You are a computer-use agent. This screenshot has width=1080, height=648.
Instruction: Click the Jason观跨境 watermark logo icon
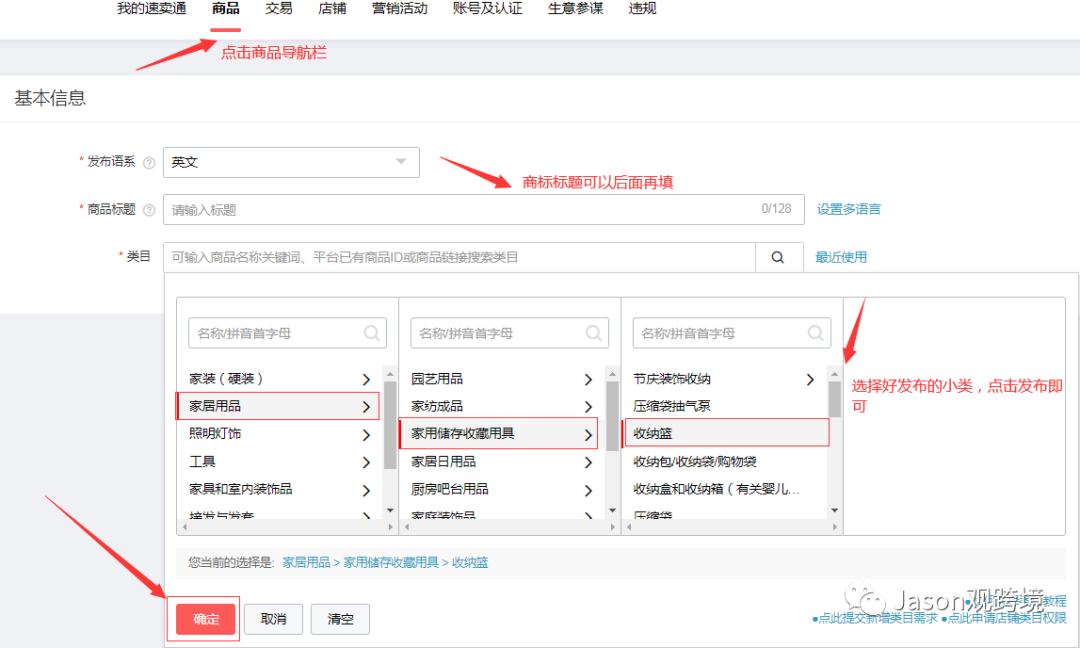coord(862,599)
